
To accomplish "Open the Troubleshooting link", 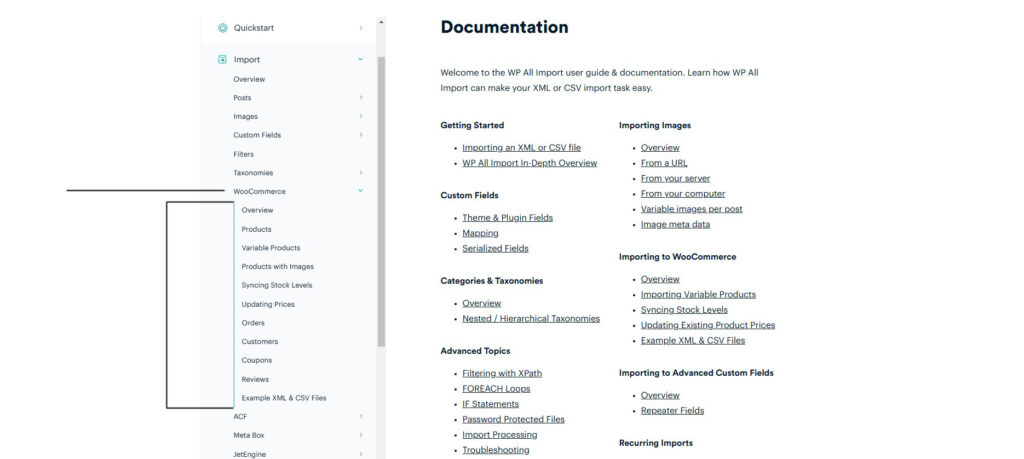I will pyautogui.click(x=496, y=450).
